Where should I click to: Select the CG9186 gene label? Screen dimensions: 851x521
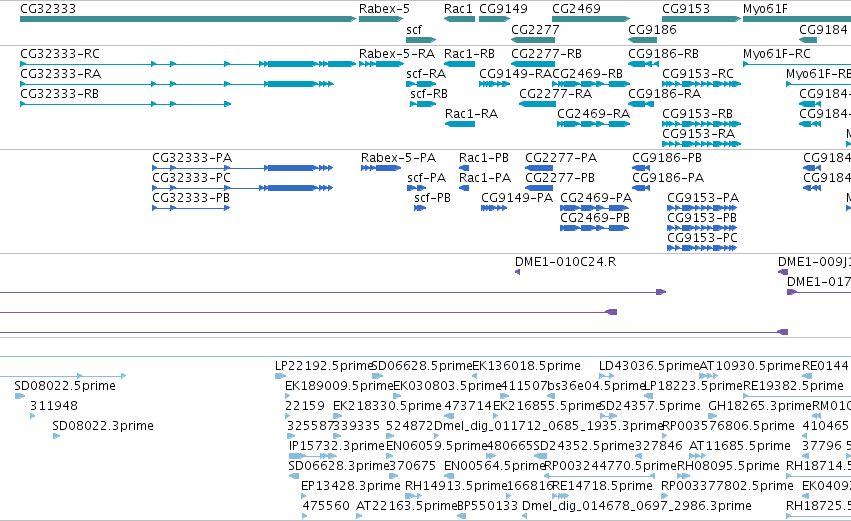[652, 29]
